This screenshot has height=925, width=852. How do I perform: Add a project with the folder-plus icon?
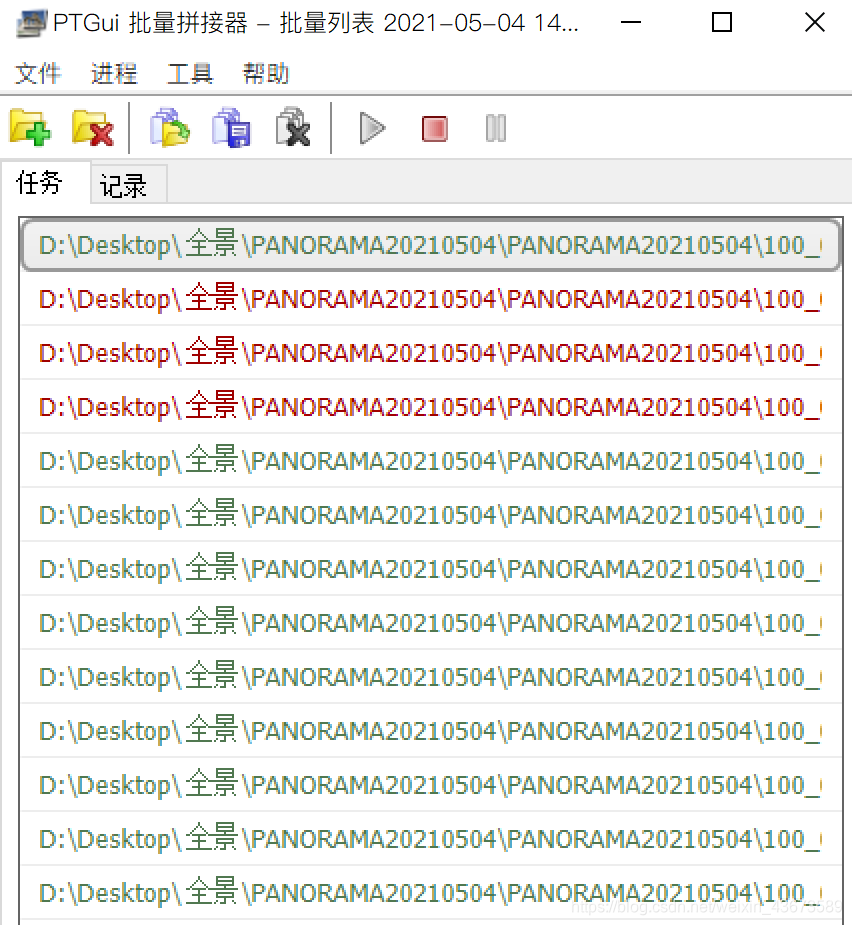(x=30, y=127)
